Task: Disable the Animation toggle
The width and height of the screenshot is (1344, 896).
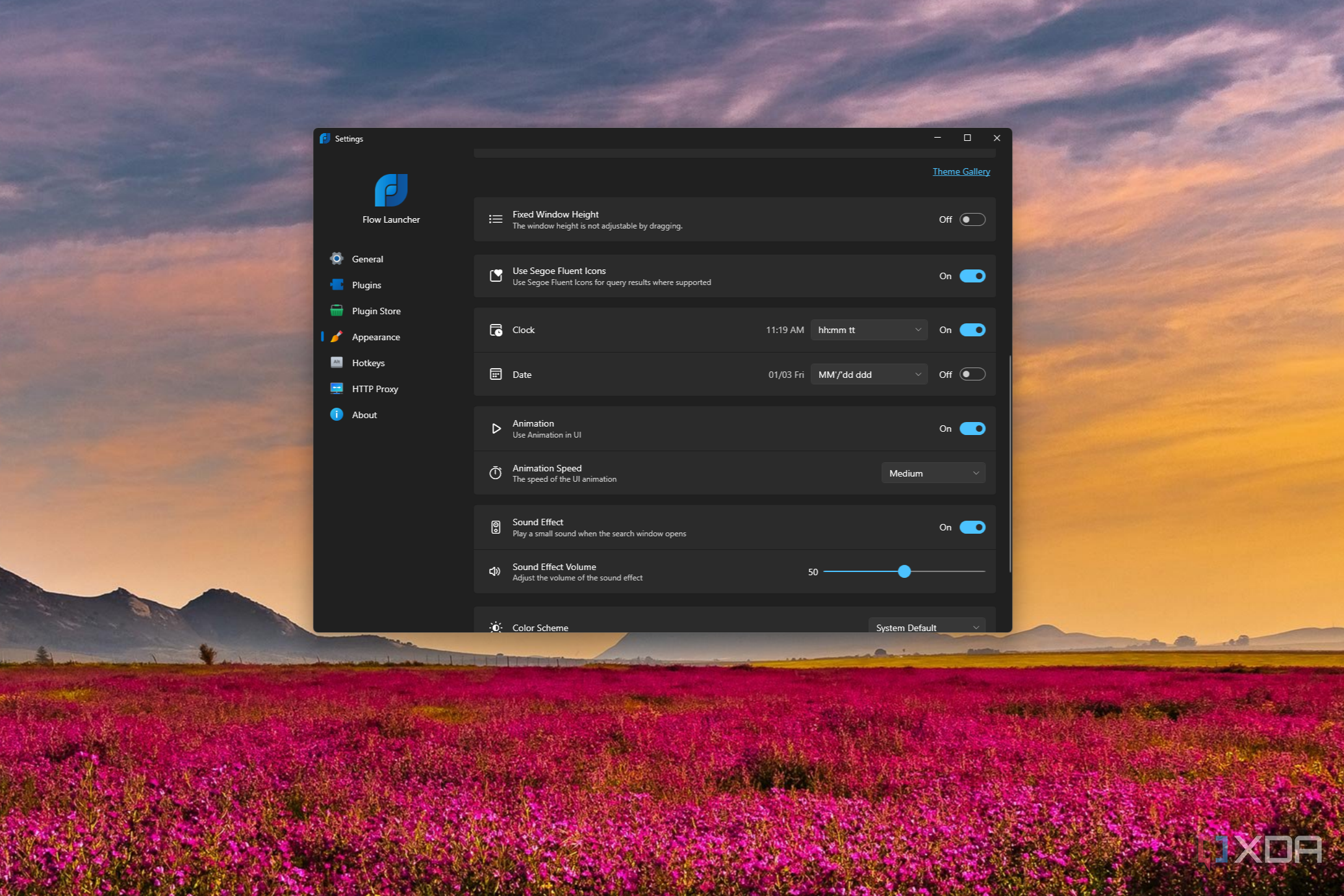Action: 972,429
